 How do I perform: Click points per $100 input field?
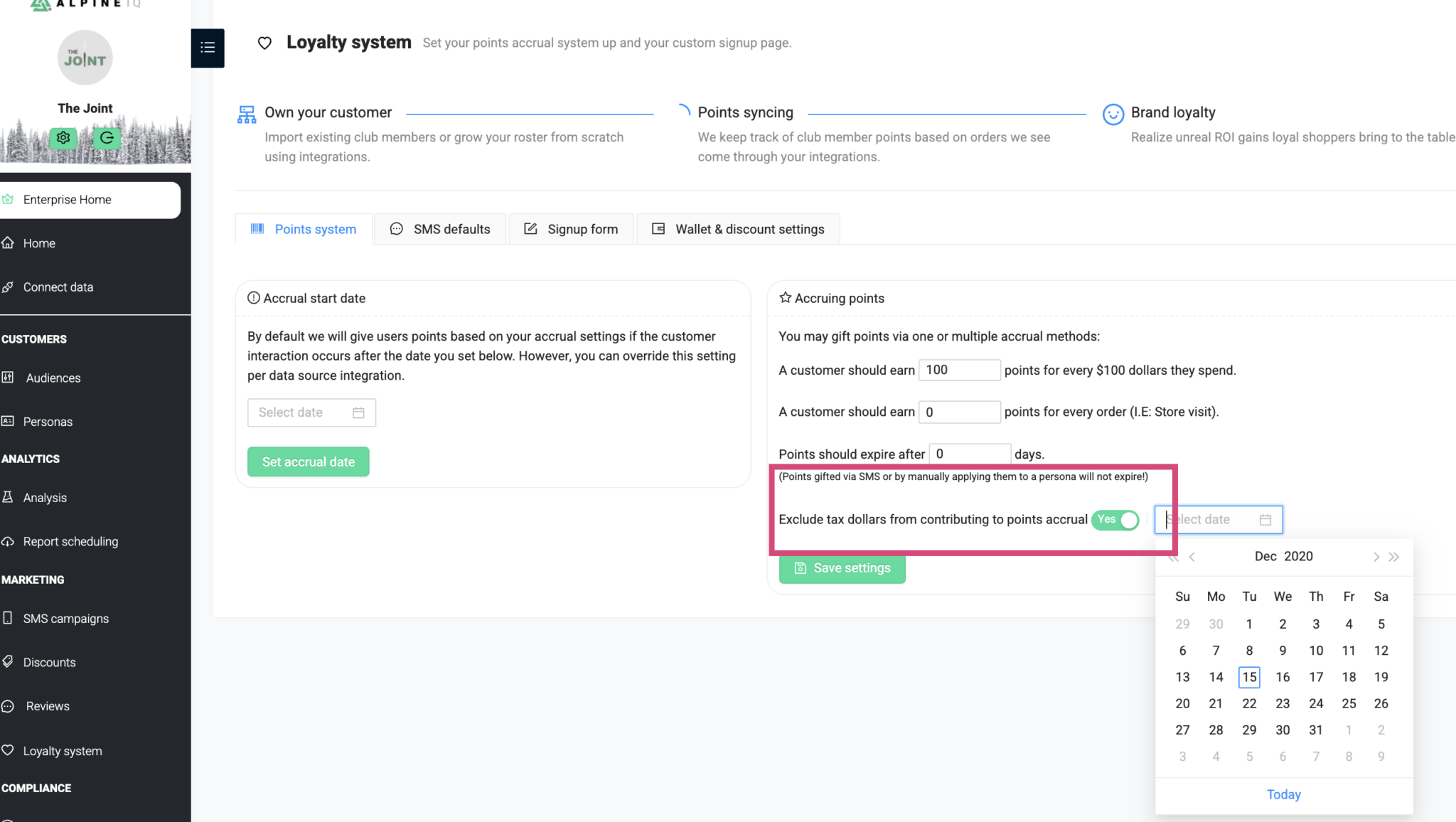[959, 370]
